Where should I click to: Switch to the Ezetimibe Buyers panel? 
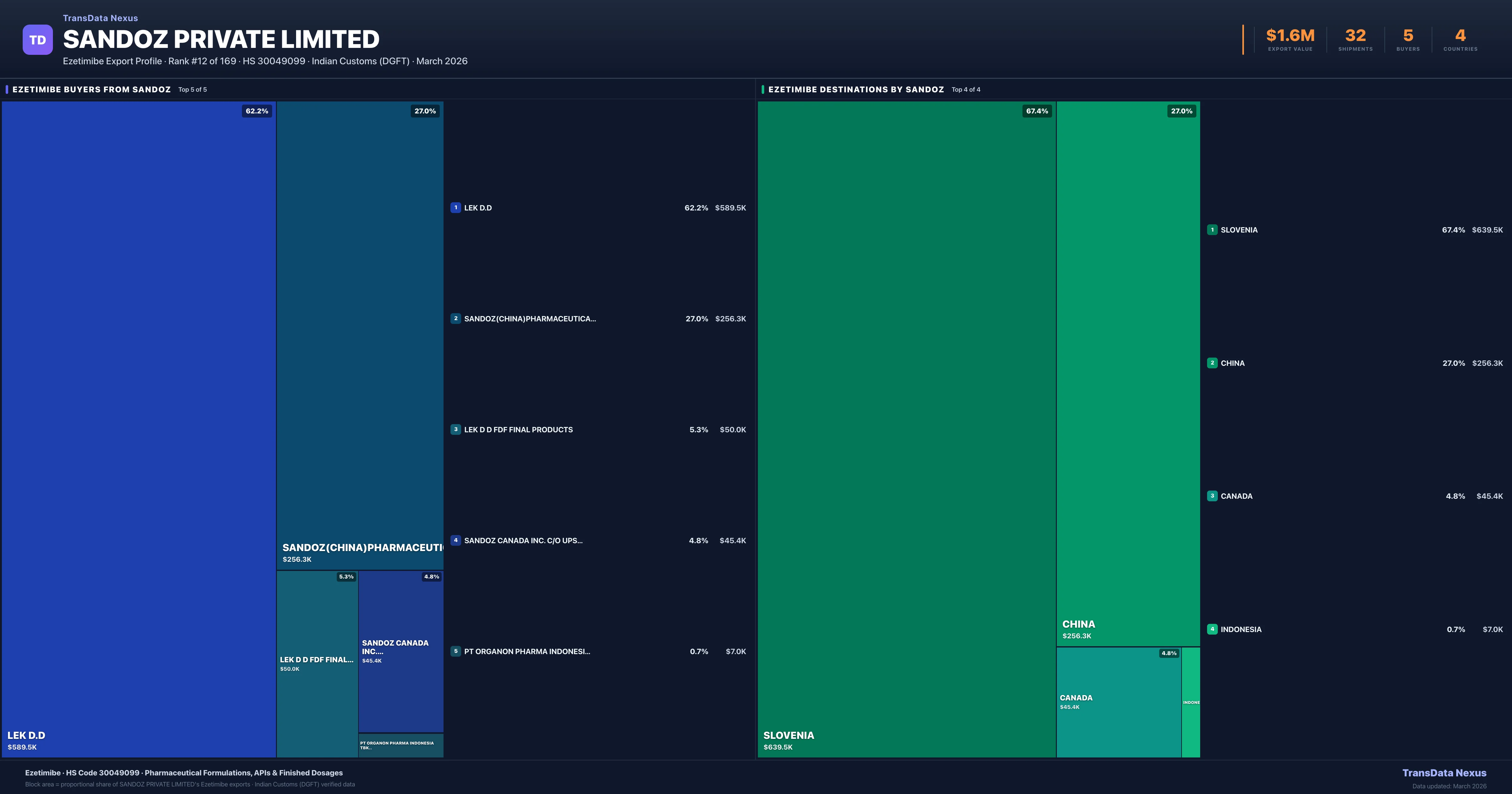[x=91, y=89]
